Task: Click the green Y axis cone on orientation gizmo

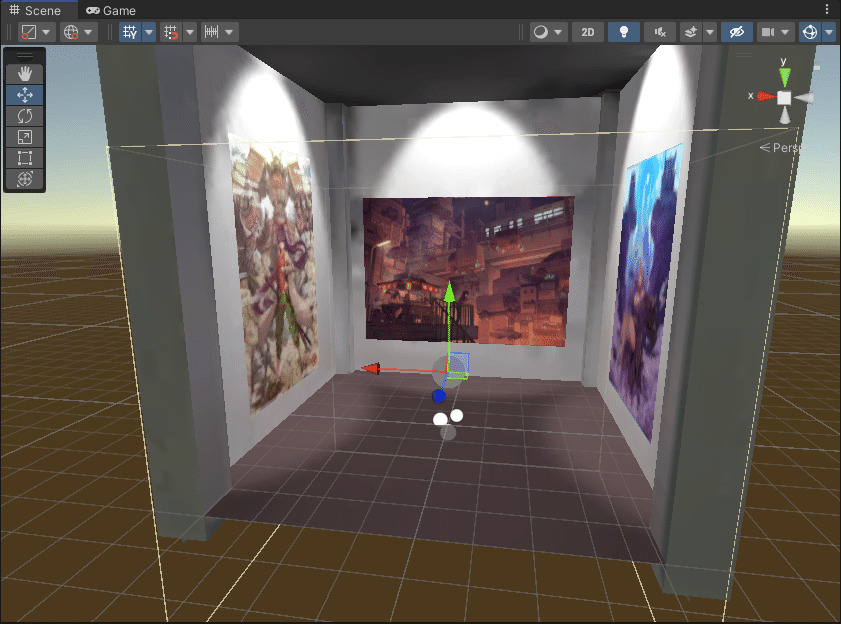Action: [x=785, y=78]
